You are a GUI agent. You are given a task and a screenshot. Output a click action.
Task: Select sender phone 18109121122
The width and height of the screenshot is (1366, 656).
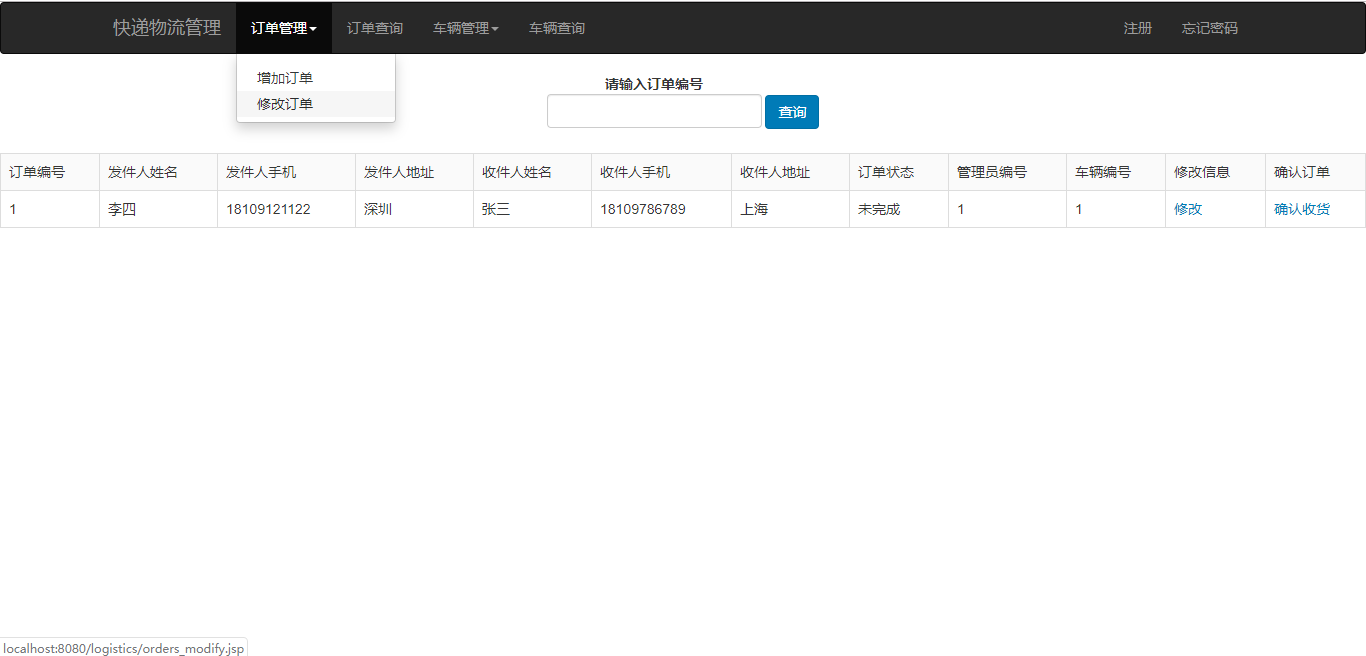point(287,209)
